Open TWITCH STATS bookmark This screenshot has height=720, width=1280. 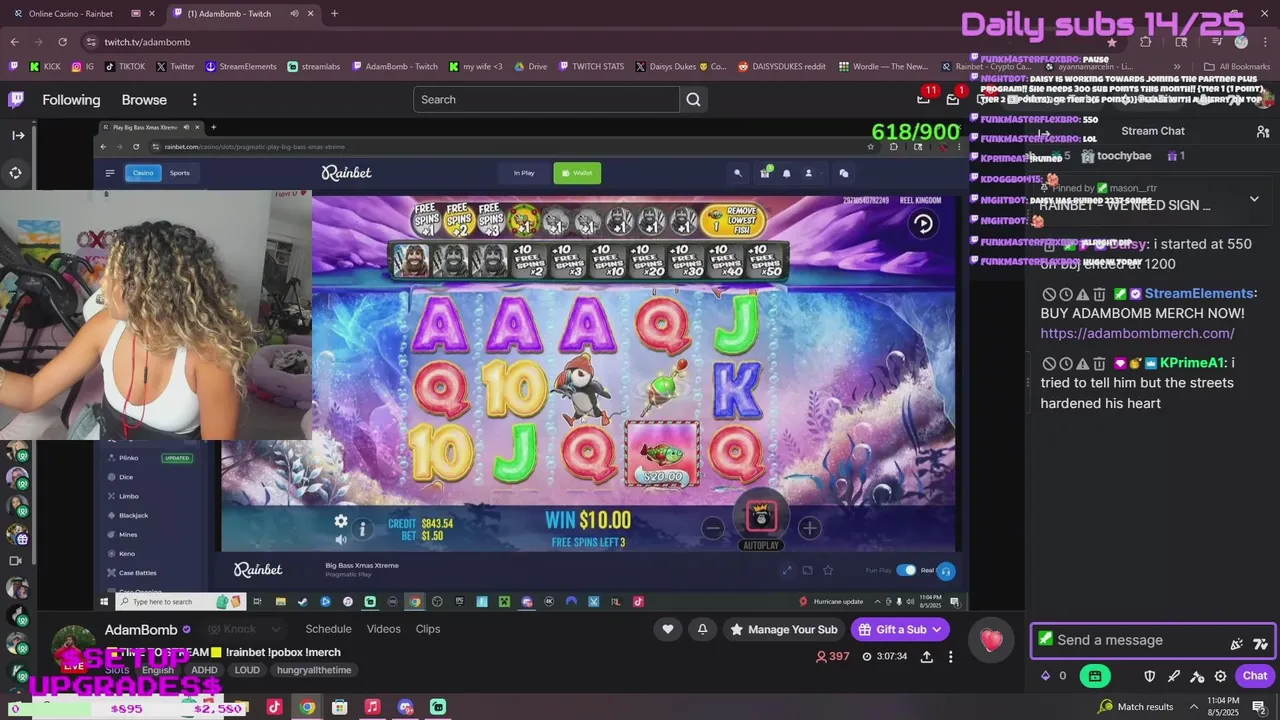pyautogui.click(x=590, y=66)
